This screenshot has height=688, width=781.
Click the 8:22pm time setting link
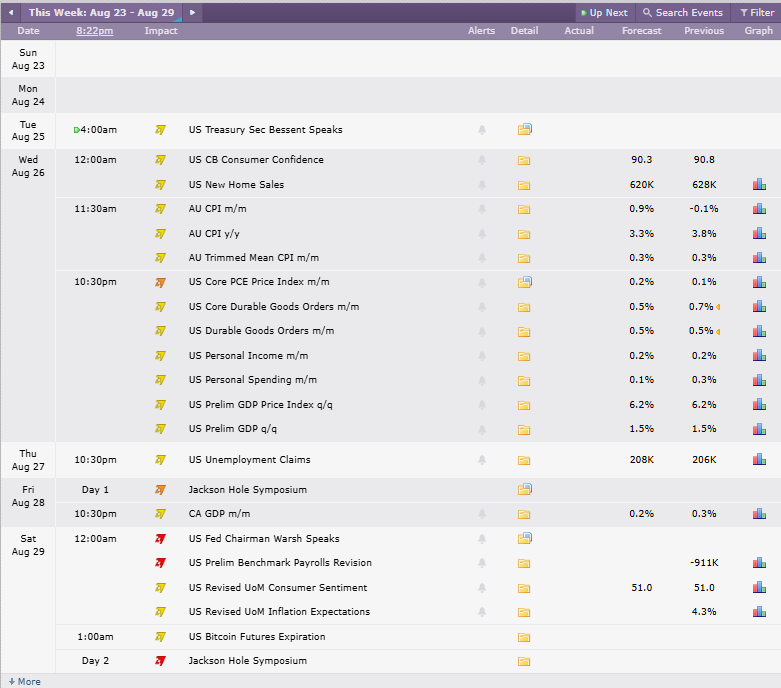tap(95, 30)
